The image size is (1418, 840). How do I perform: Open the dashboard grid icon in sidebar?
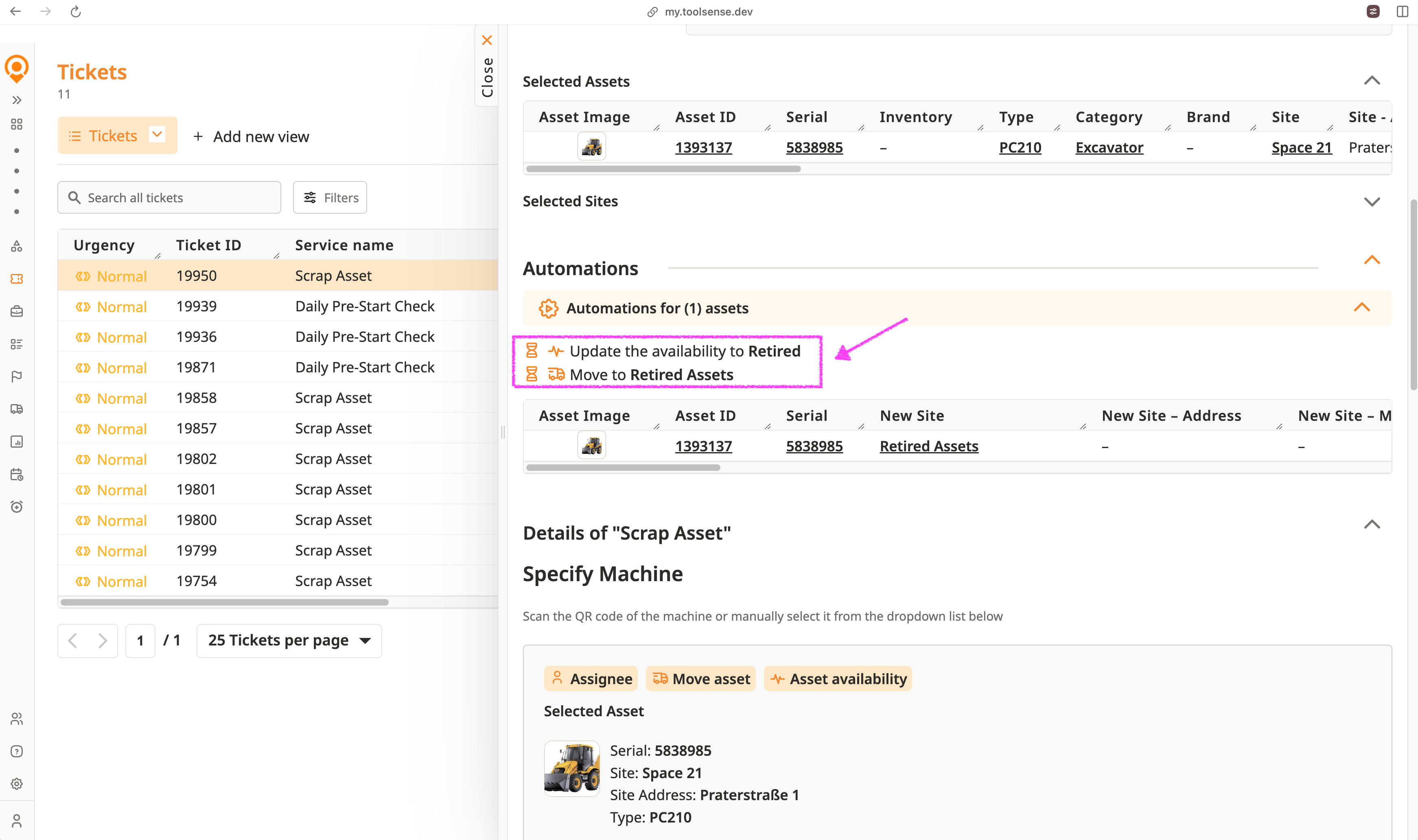(16, 125)
